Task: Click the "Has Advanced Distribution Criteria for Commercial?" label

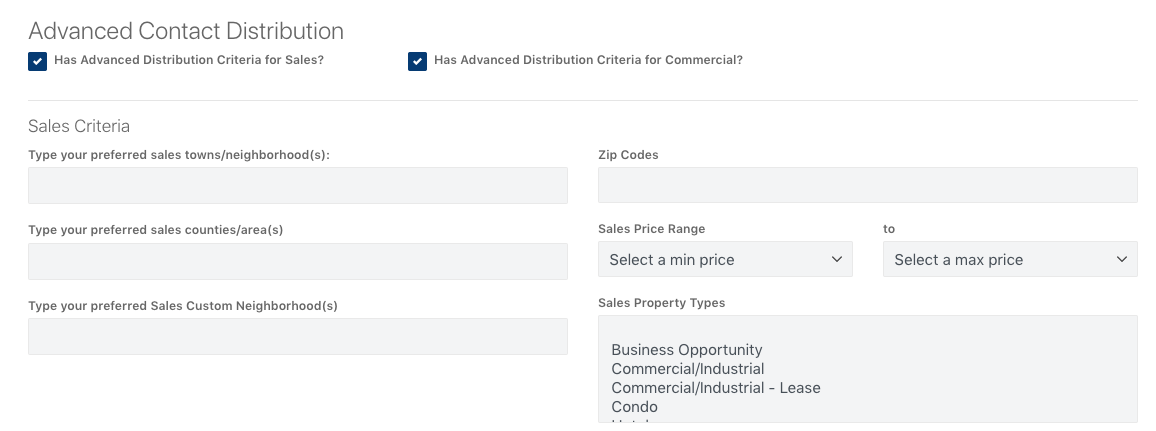Action: tap(588, 60)
